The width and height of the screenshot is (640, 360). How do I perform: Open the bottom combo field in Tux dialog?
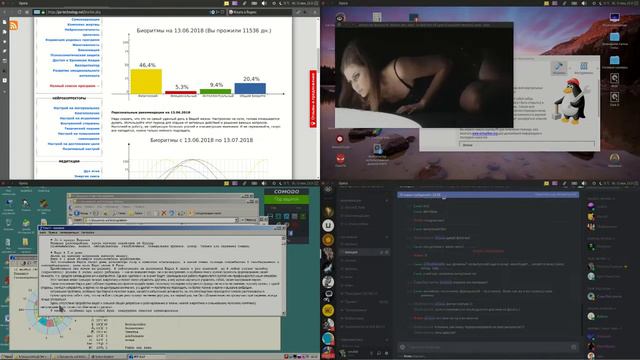click(x=527, y=145)
